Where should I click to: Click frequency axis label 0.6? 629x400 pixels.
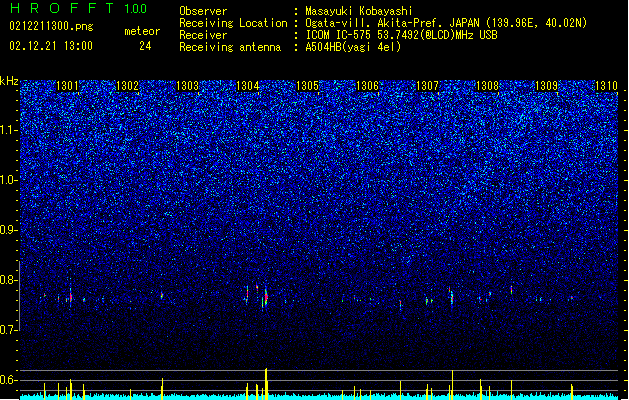9,380
